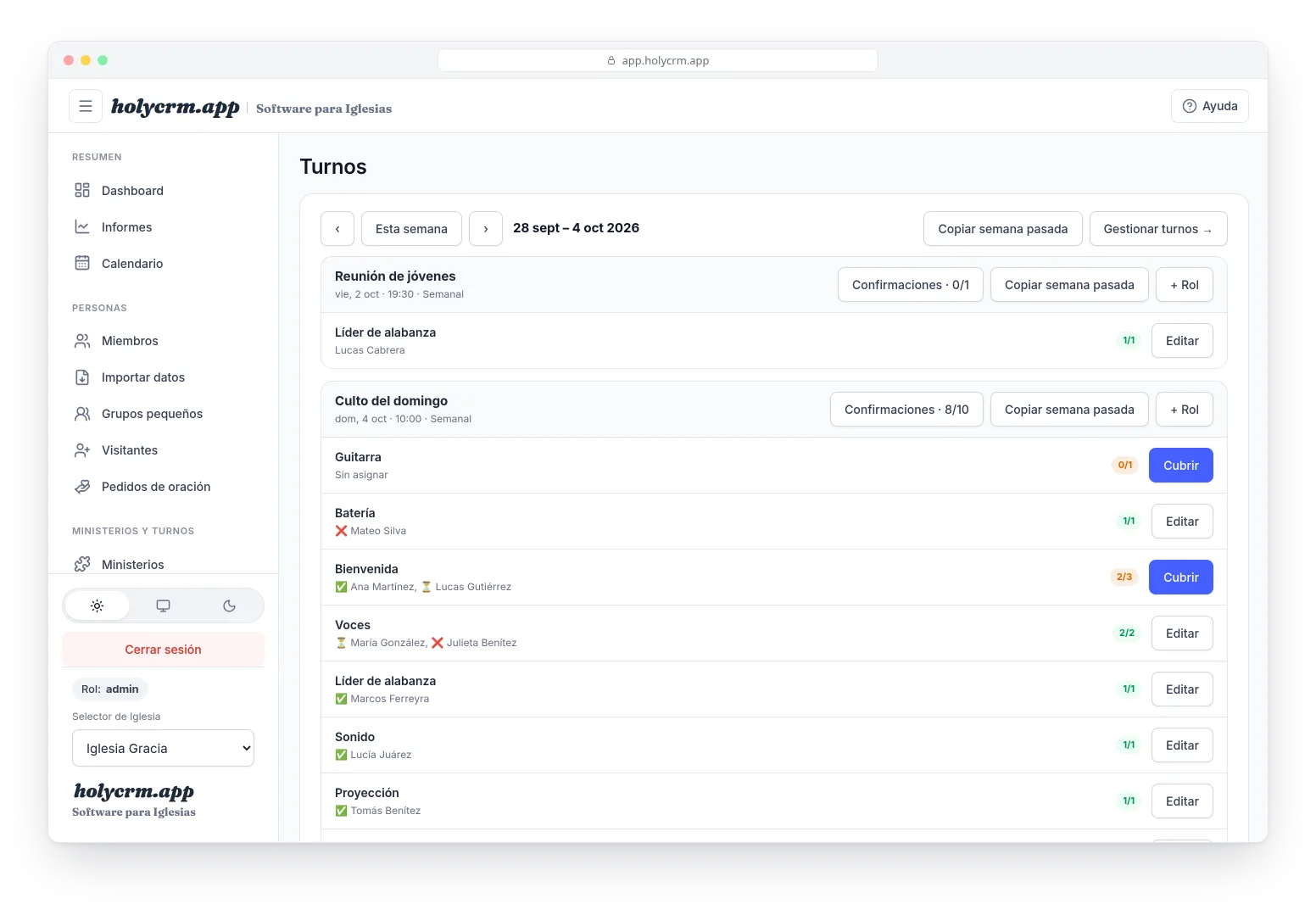Click Gestionar turnos button
The width and height of the screenshot is (1316, 904).
pos(1158,228)
